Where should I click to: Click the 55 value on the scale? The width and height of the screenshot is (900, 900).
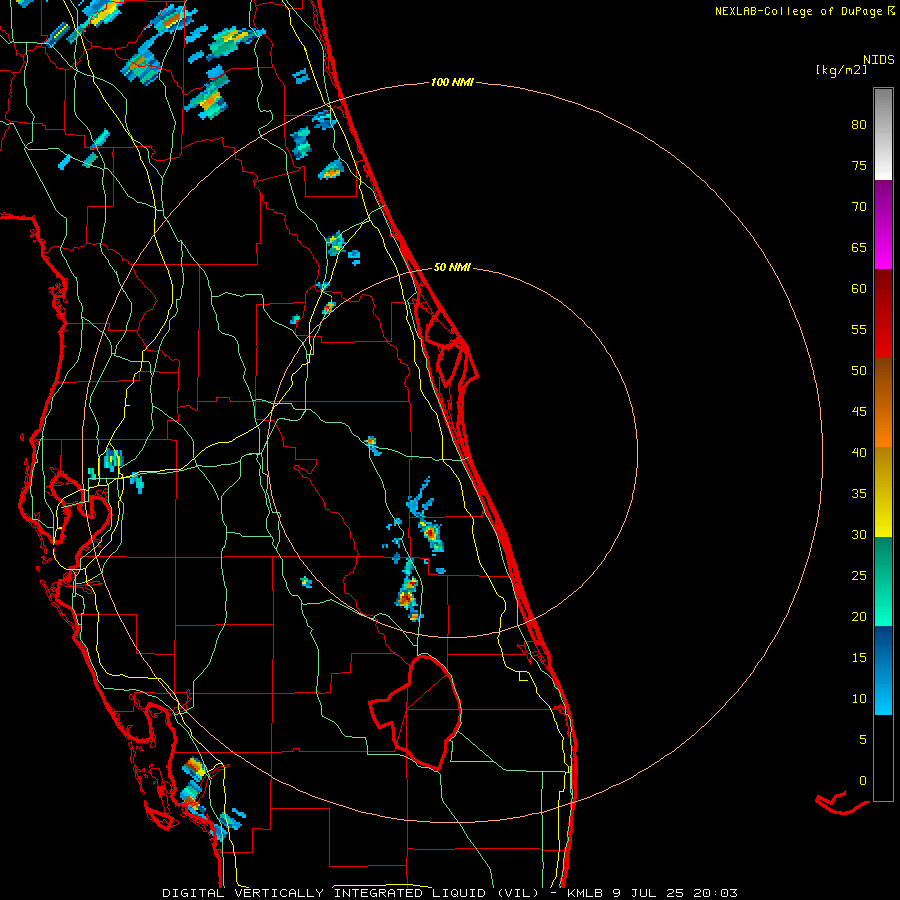(859, 329)
